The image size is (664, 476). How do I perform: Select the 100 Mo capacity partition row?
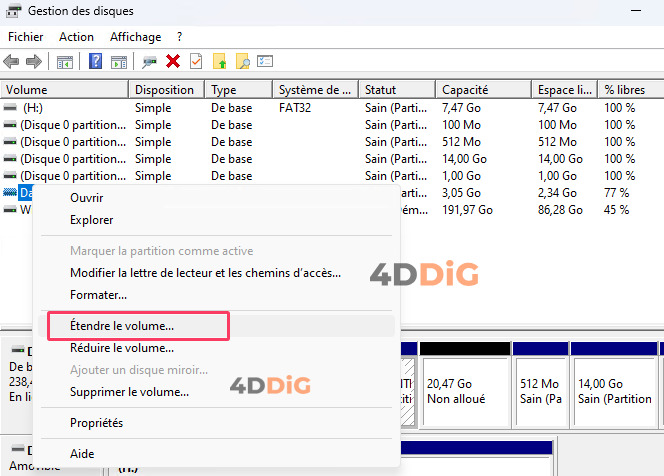click(x=332, y=125)
